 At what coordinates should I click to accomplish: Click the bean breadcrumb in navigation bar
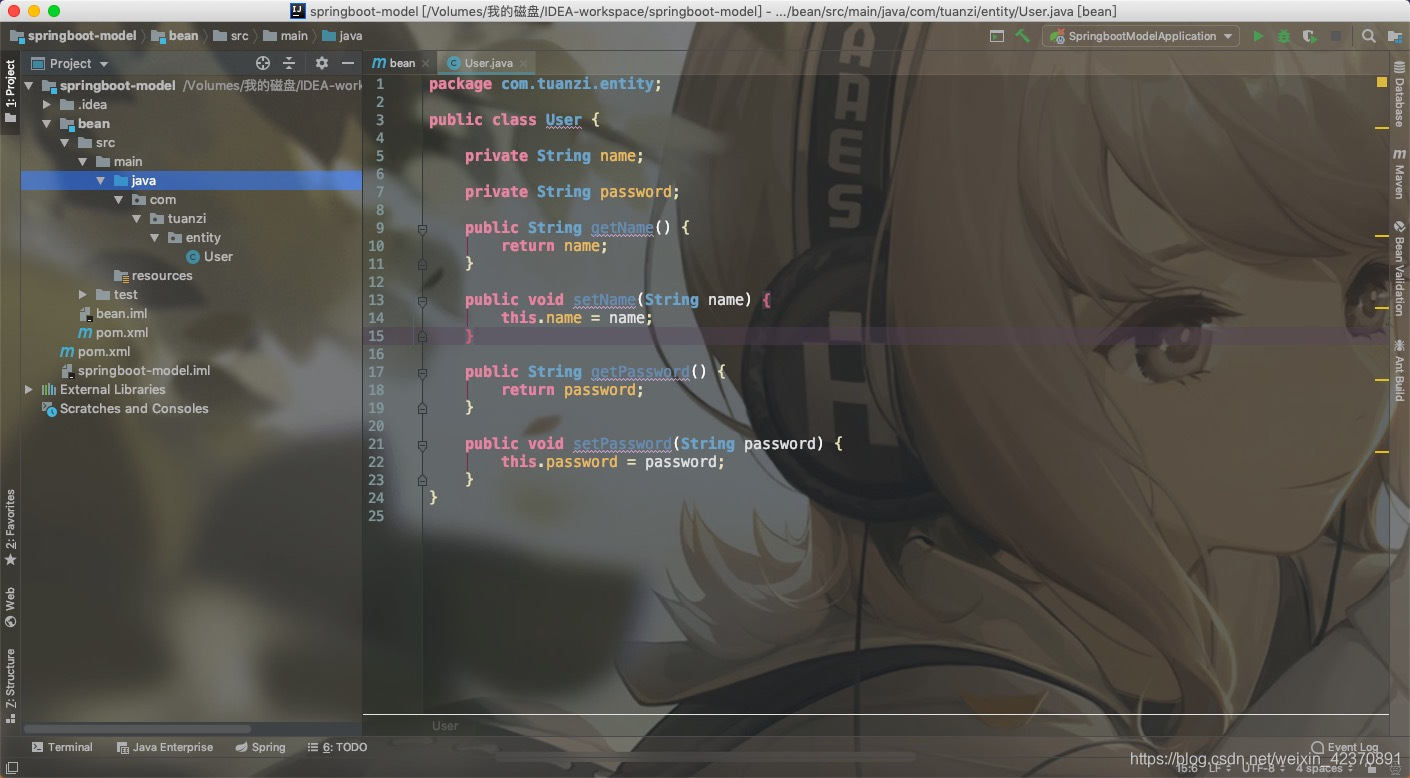coord(175,36)
